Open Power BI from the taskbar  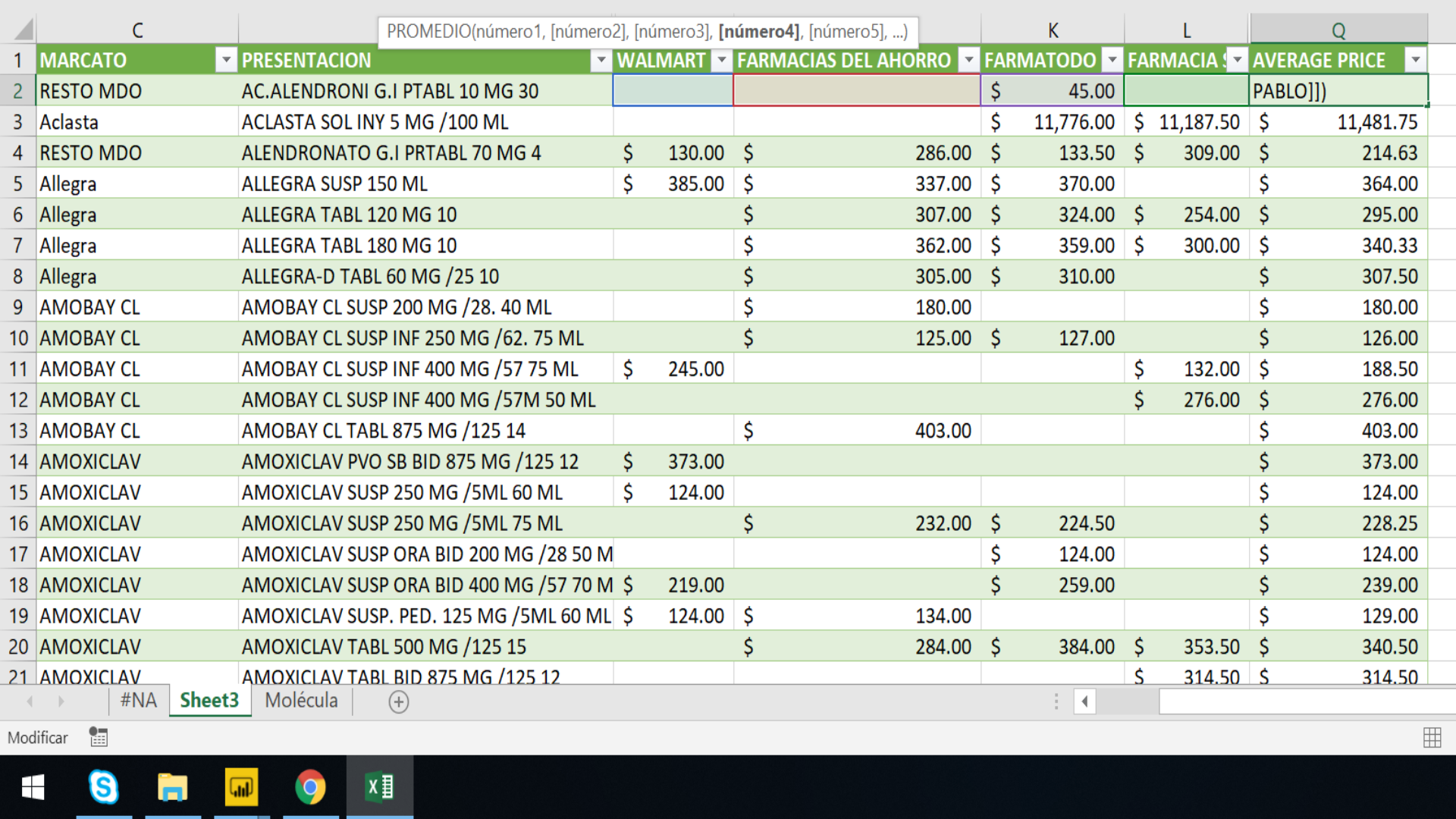pyautogui.click(x=242, y=787)
